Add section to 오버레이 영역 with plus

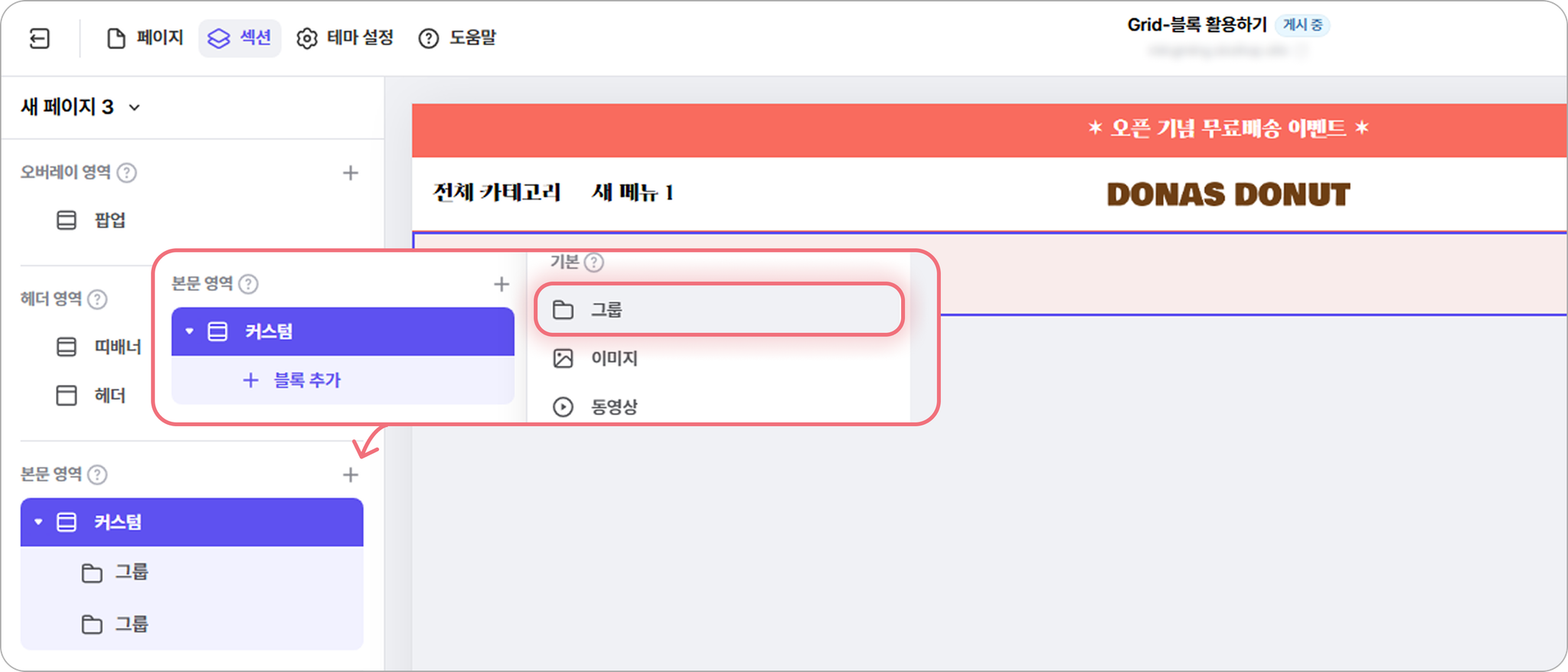point(351,173)
